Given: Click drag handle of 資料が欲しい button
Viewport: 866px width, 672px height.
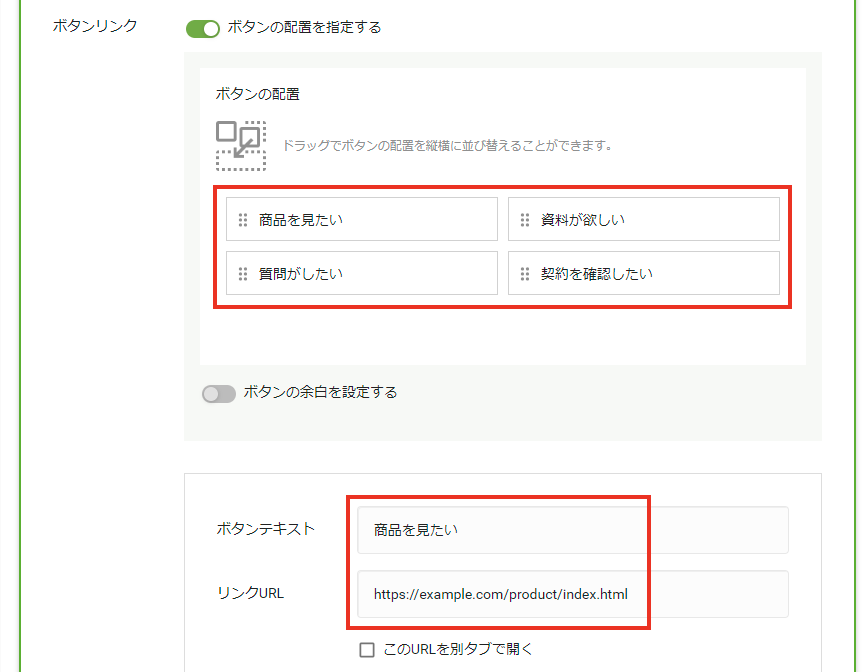Looking at the screenshot, I should 525,220.
